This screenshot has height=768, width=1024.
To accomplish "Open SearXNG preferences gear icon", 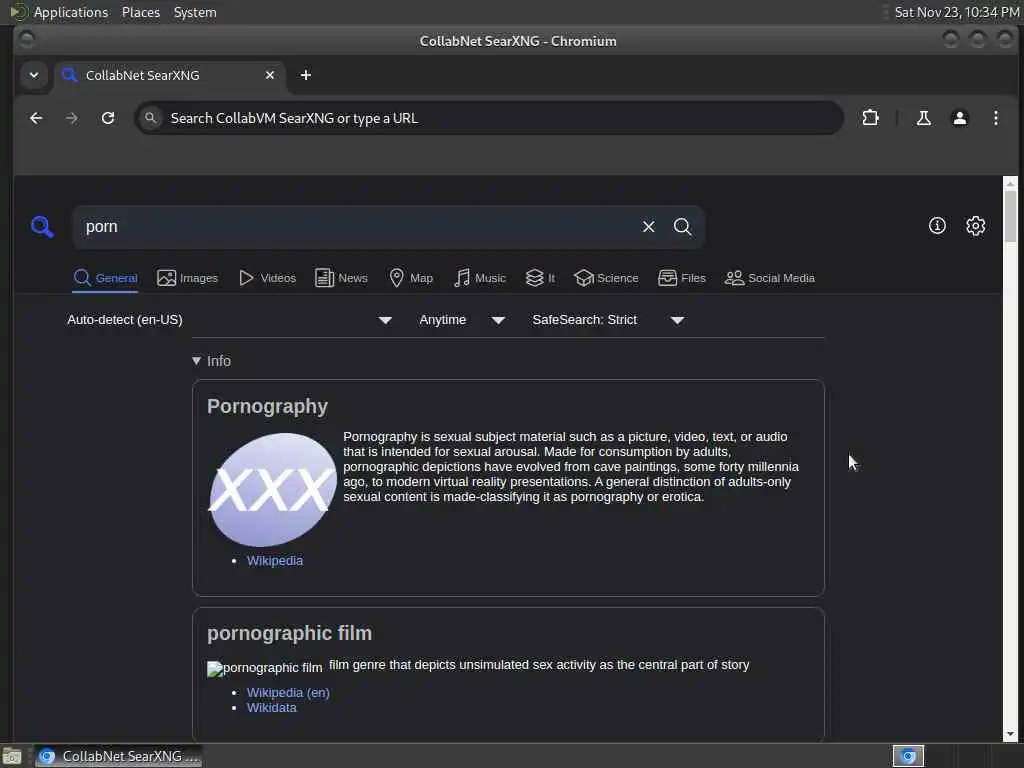I will tap(975, 226).
